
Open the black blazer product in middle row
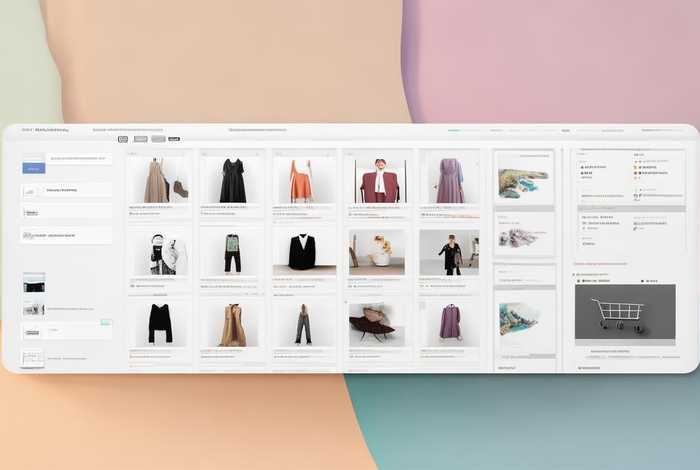303,252
